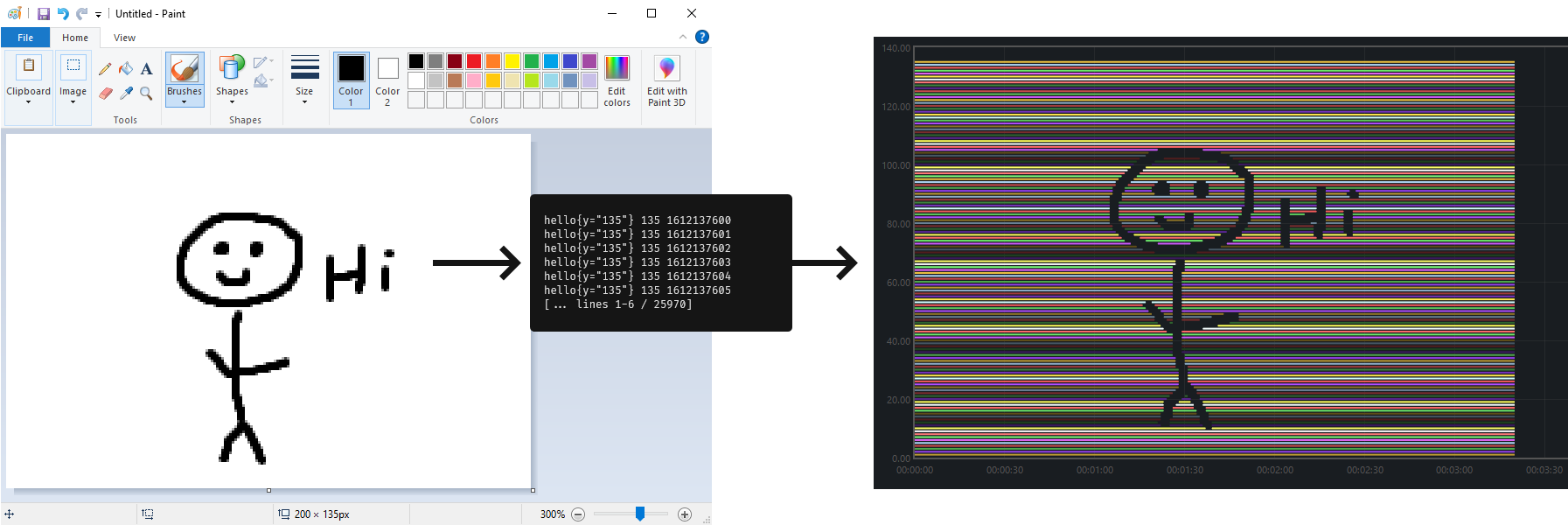This screenshot has height=525, width=1568.
Task: Pick the brown color swatch
Action: [455, 80]
